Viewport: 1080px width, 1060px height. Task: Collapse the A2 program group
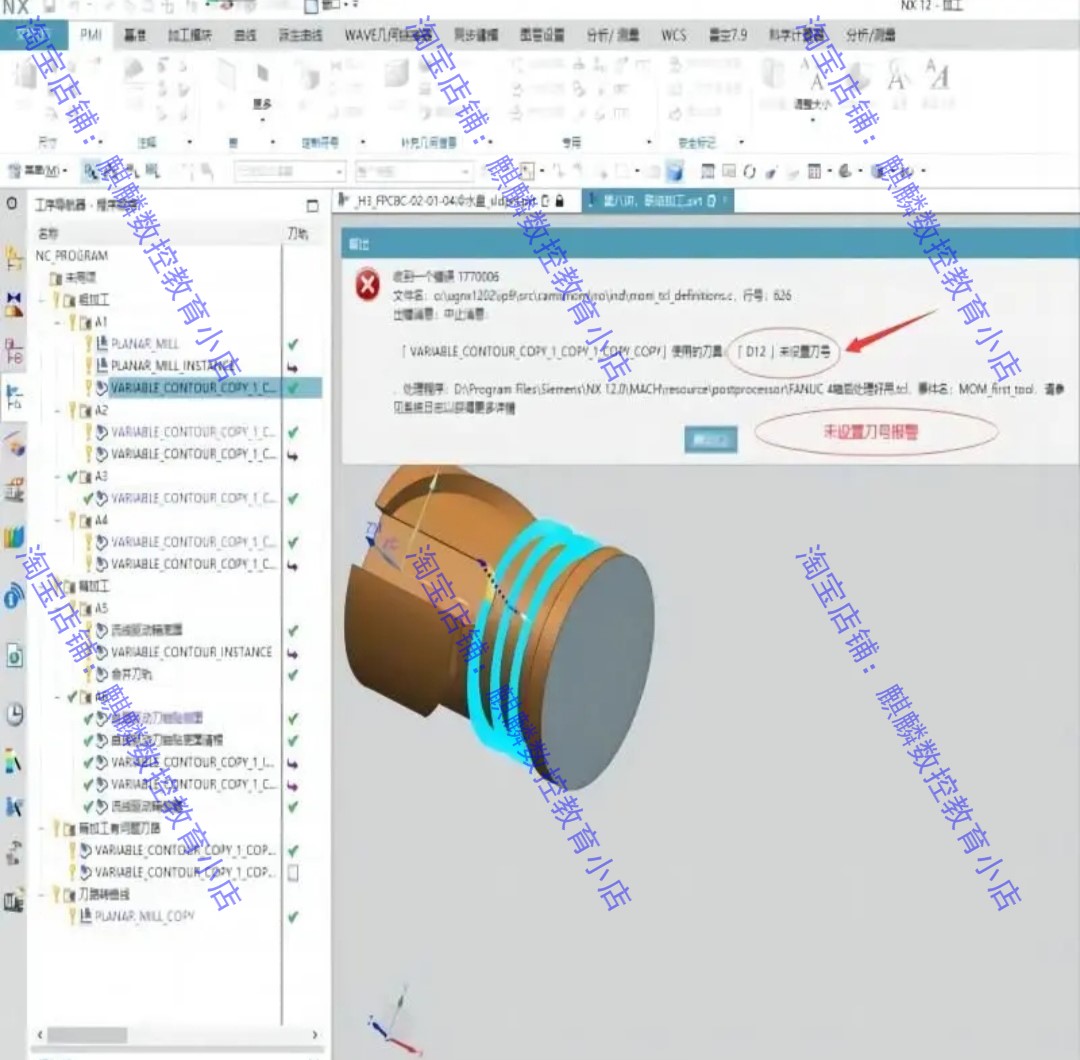(x=59, y=411)
